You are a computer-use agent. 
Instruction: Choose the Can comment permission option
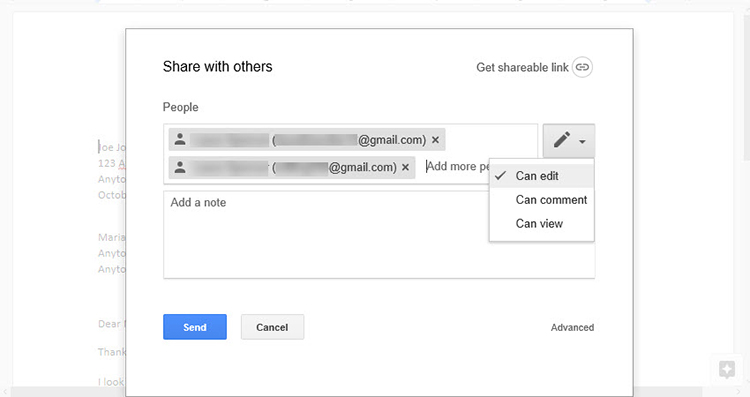pyautogui.click(x=541, y=200)
